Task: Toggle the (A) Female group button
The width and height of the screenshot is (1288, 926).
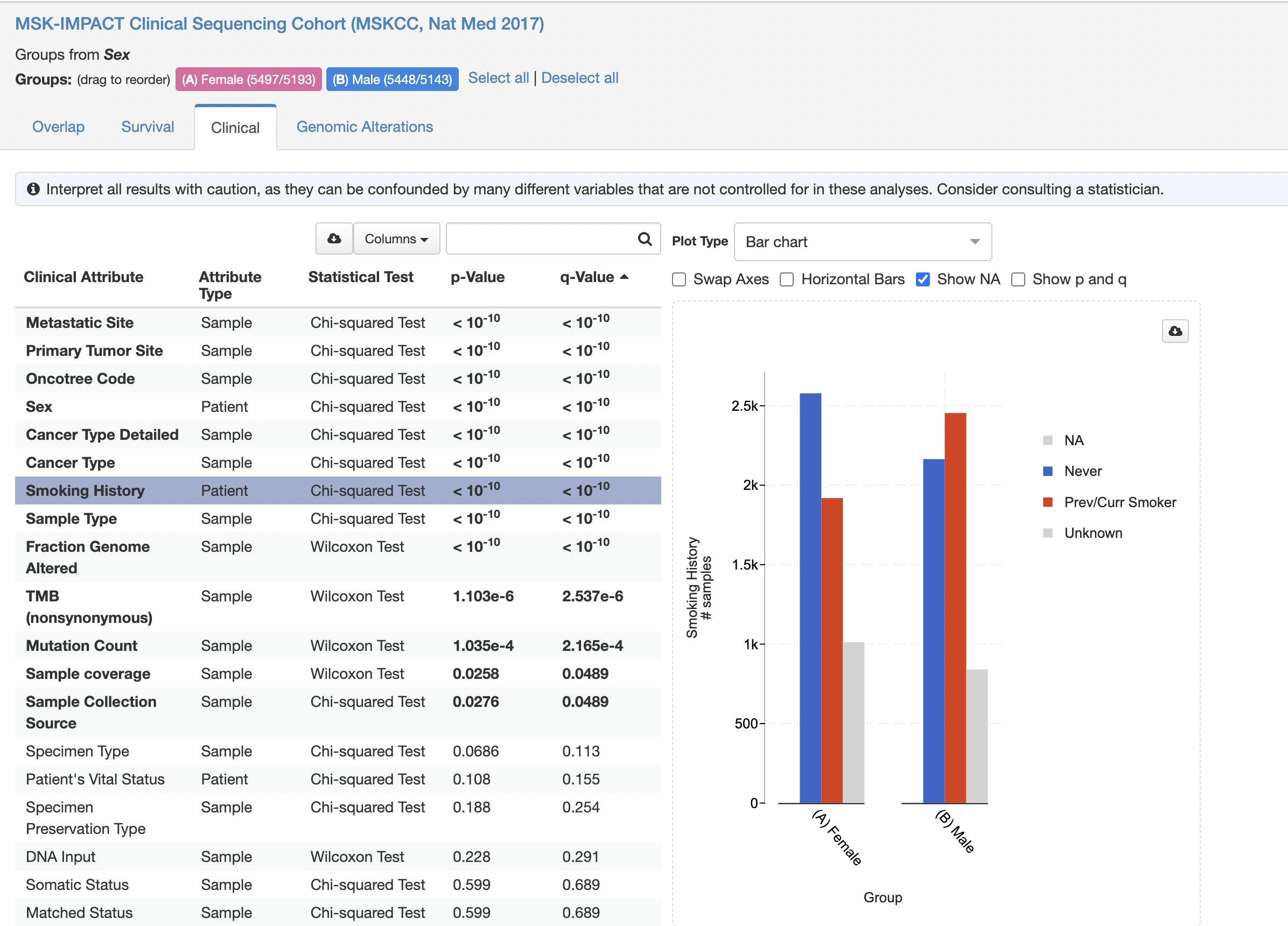Action: (248, 80)
